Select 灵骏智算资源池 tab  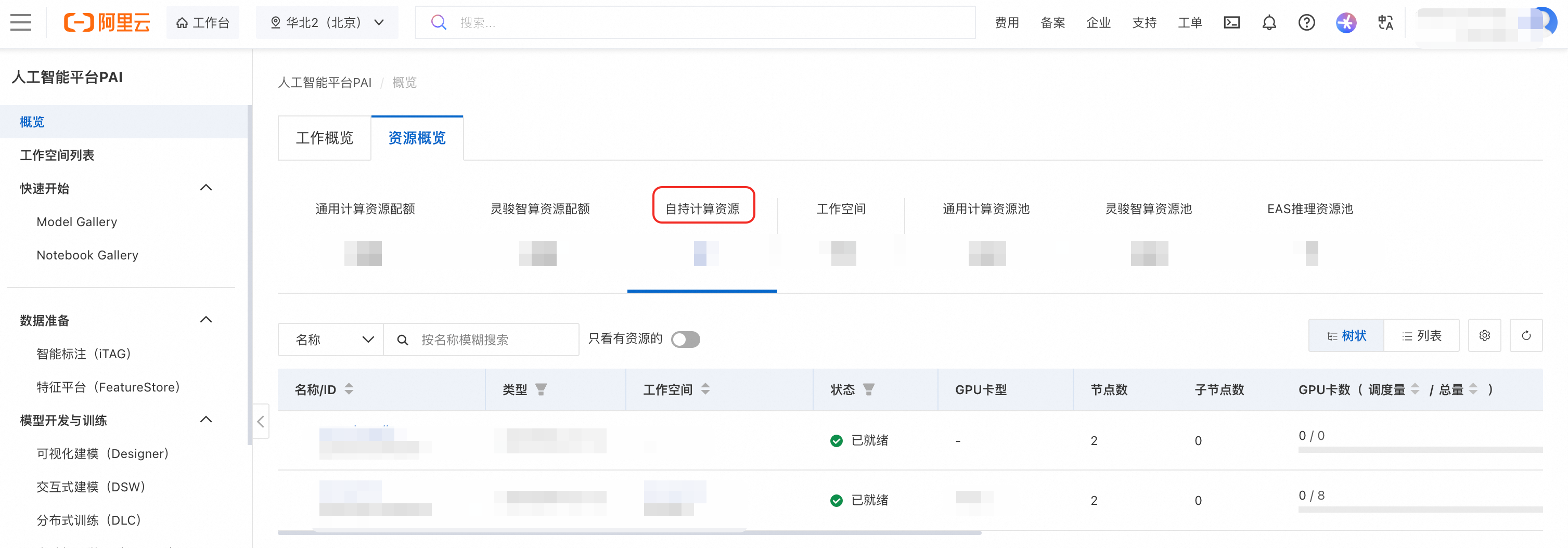[1149, 209]
